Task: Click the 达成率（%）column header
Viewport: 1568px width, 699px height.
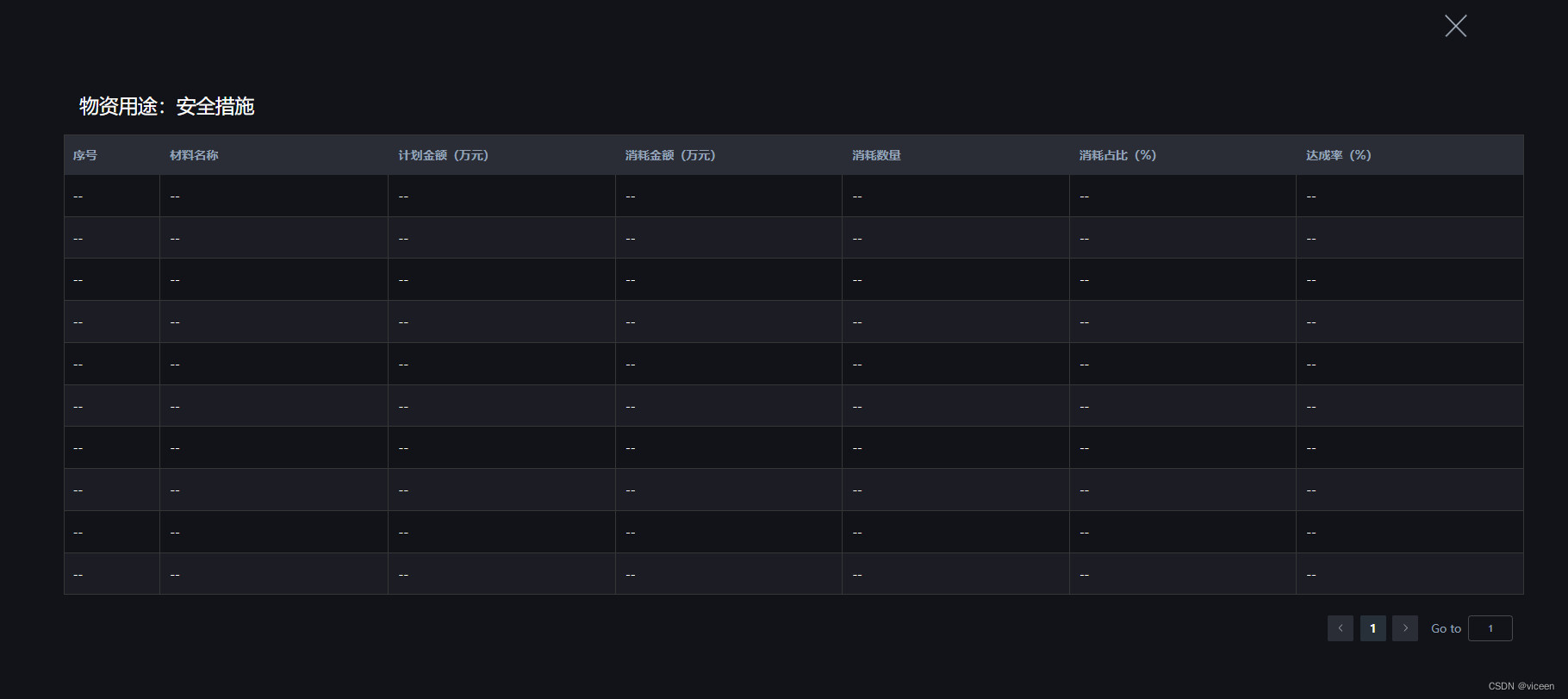Action: point(1338,155)
